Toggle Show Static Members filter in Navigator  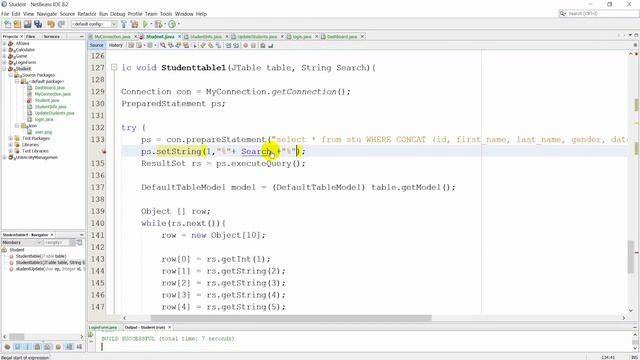tap(27, 347)
